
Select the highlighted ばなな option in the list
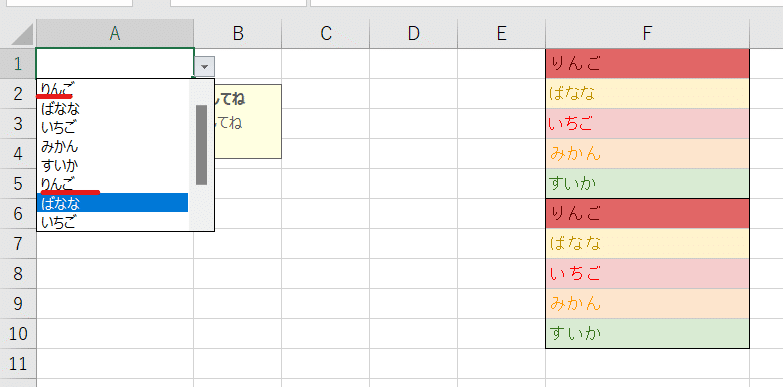112,203
